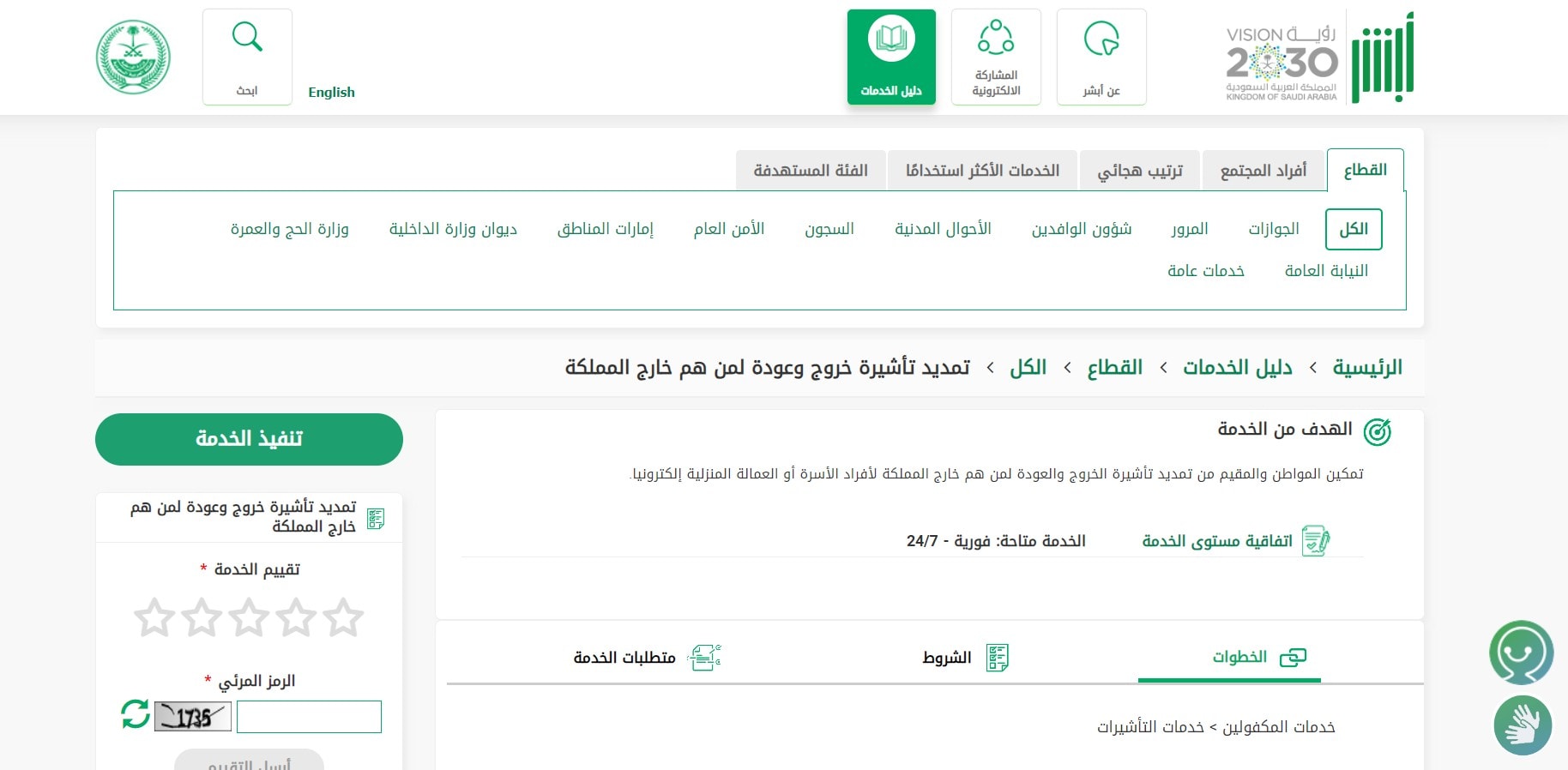Switch to الشروط tab
The width and height of the screenshot is (1568, 770).
[946, 658]
